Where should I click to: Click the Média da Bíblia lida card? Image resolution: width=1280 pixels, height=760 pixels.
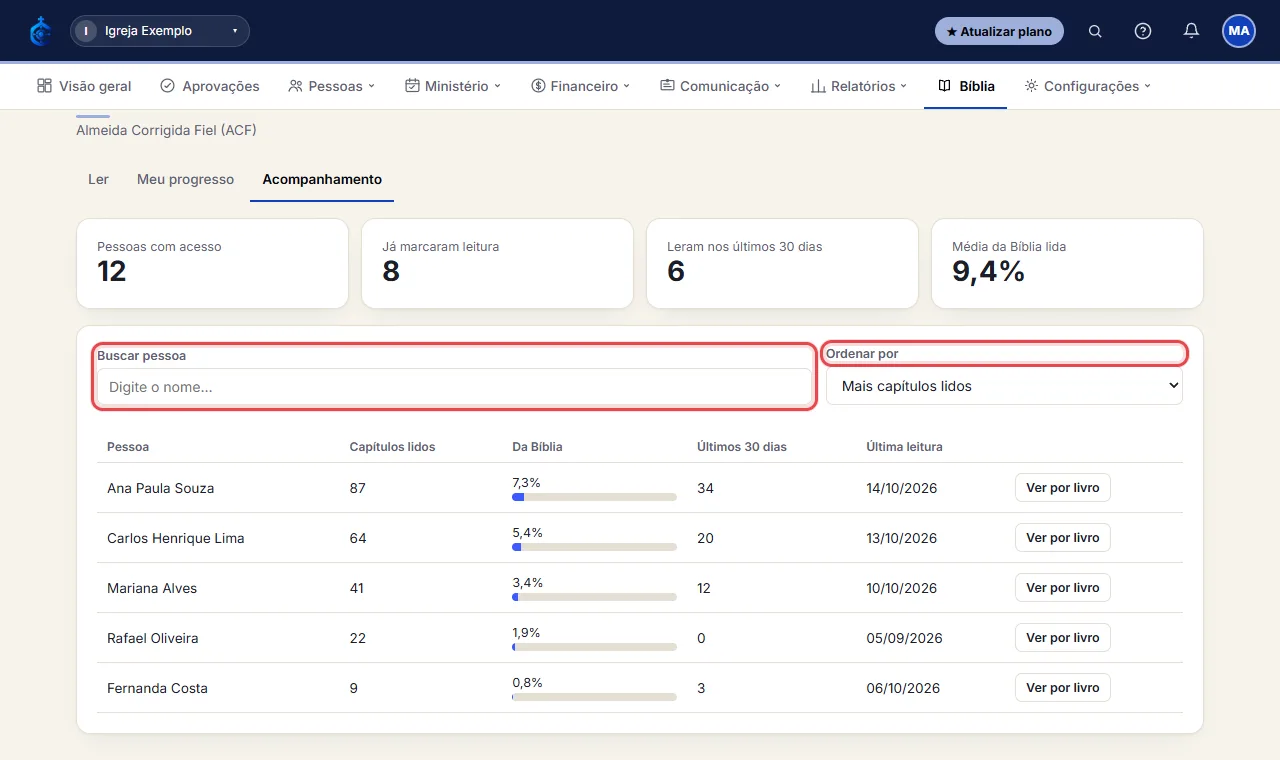1067,264
